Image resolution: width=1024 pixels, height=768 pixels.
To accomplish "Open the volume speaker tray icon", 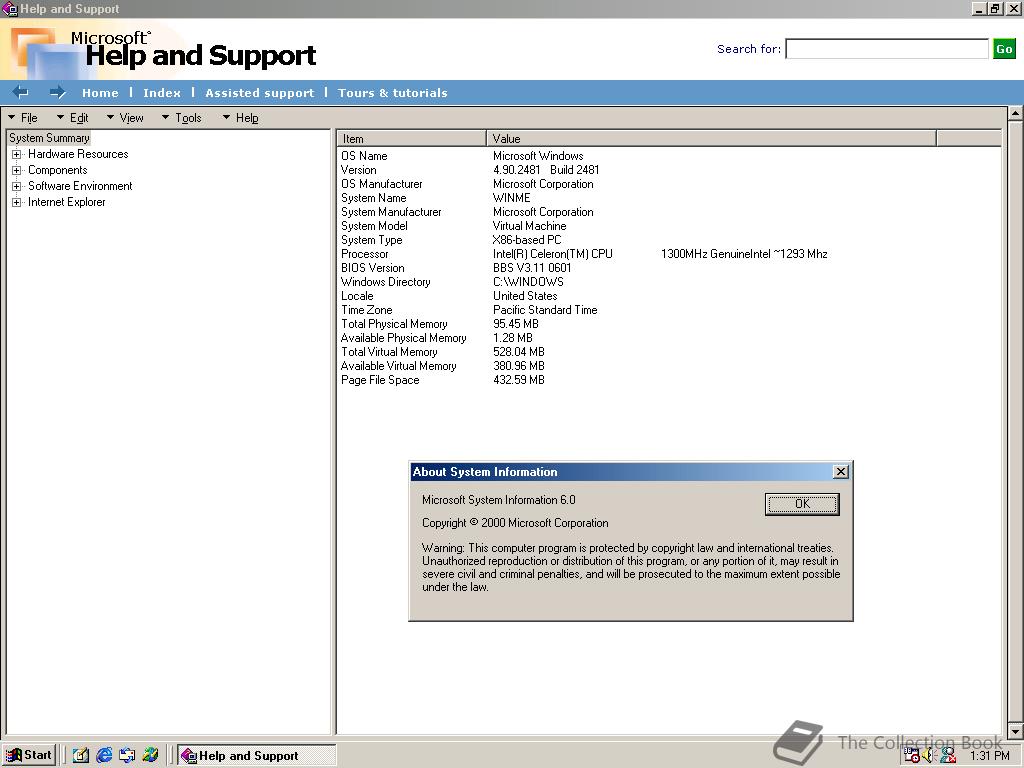I will tap(929, 756).
